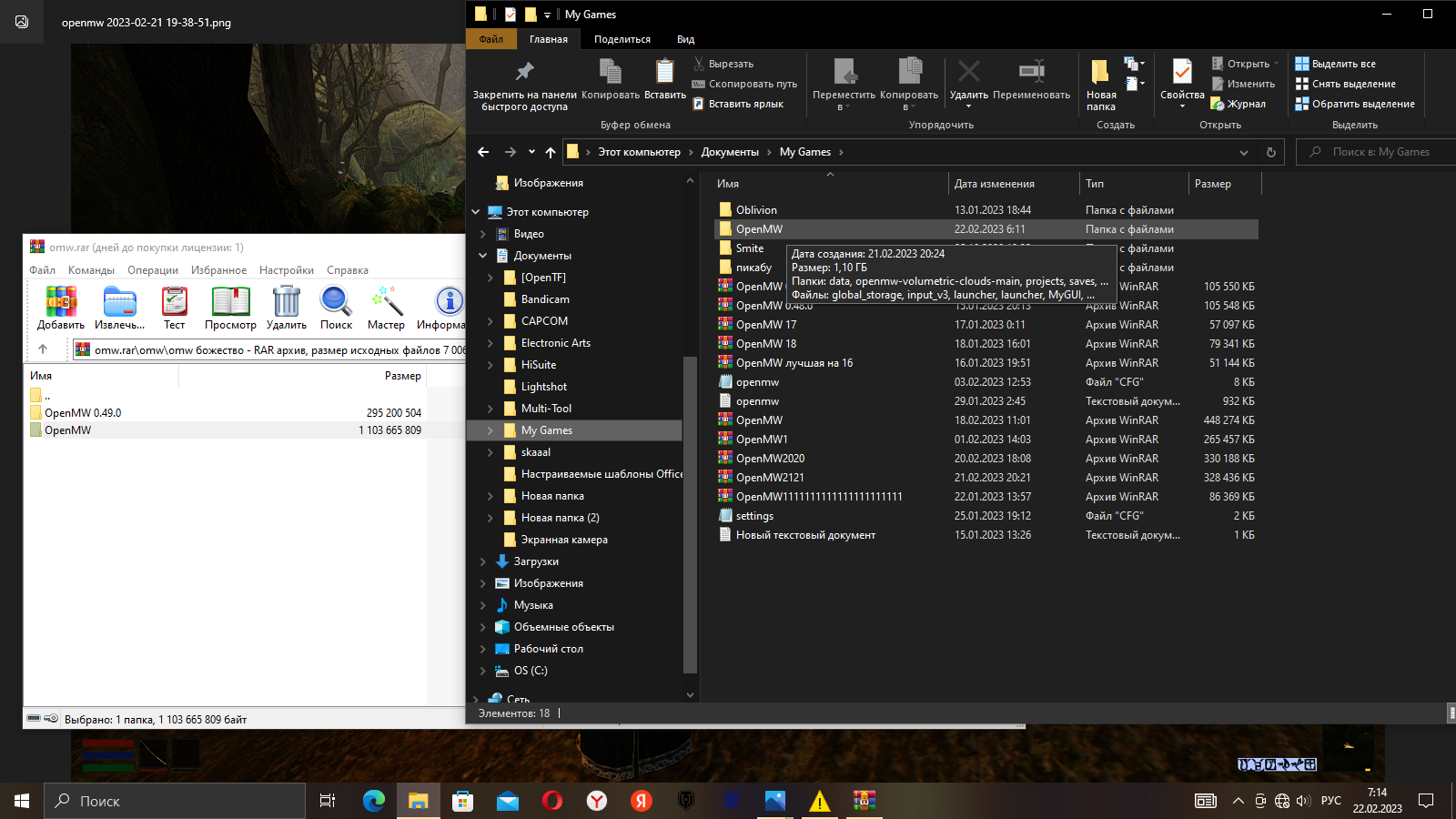This screenshot has height=819, width=1456.
Task: Click History (Журнал) in ribbon
Action: coord(1239,104)
